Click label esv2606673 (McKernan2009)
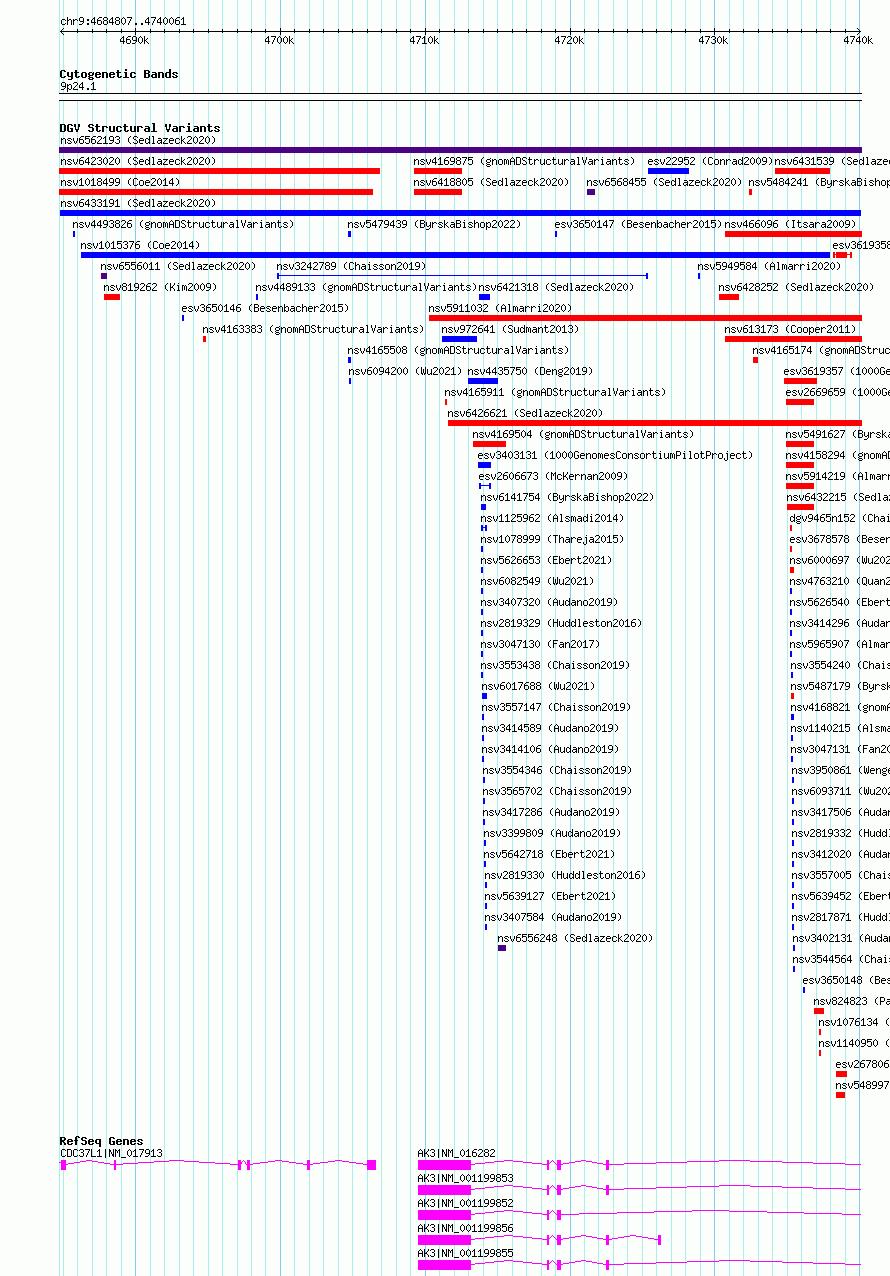890x1276 pixels. click(x=553, y=476)
